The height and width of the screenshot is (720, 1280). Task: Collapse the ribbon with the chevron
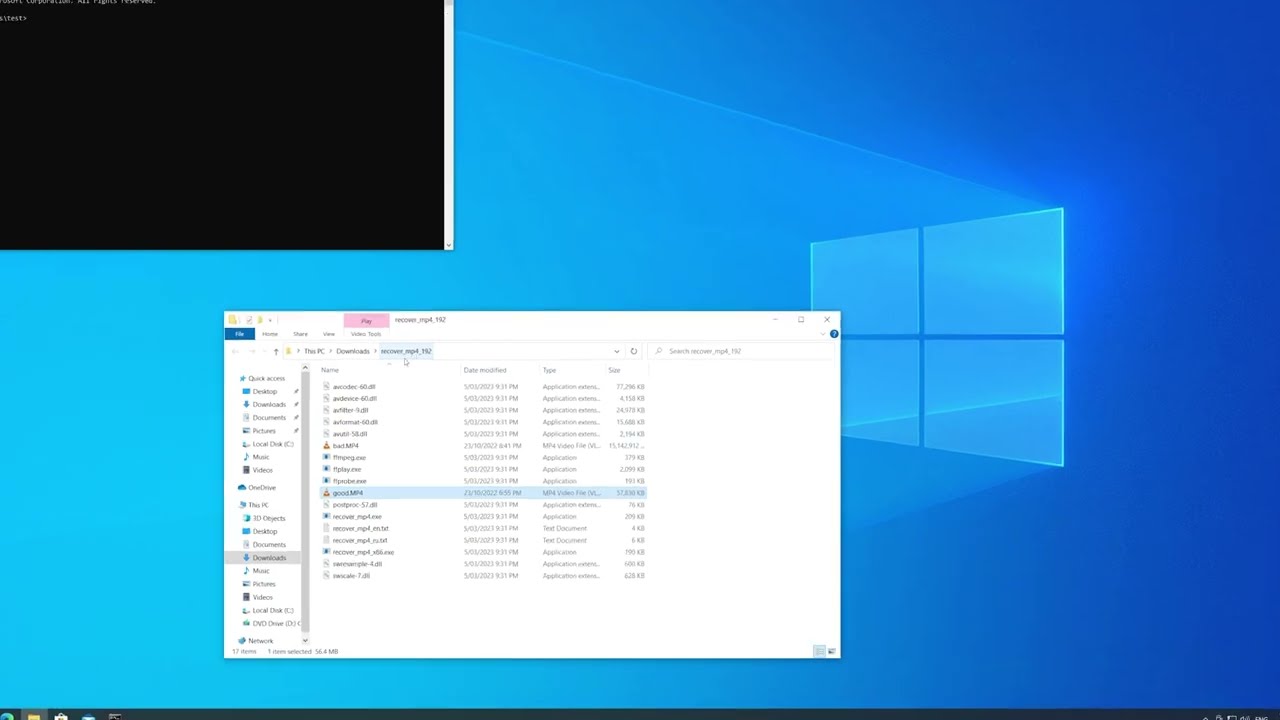pyautogui.click(x=824, y=334)
